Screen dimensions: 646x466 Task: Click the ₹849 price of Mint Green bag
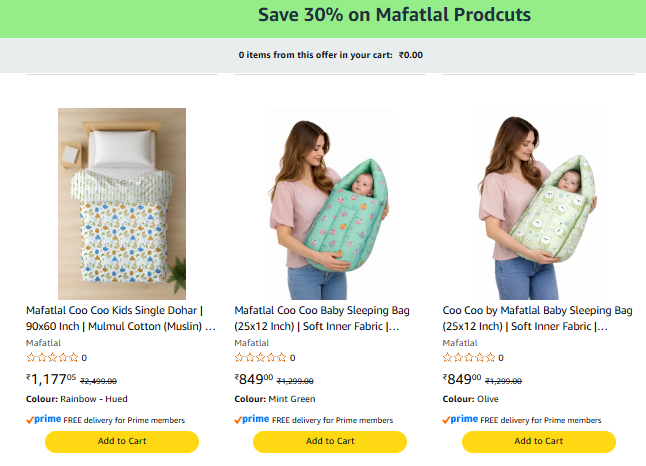pyautogui.click(x=254, y=379)
